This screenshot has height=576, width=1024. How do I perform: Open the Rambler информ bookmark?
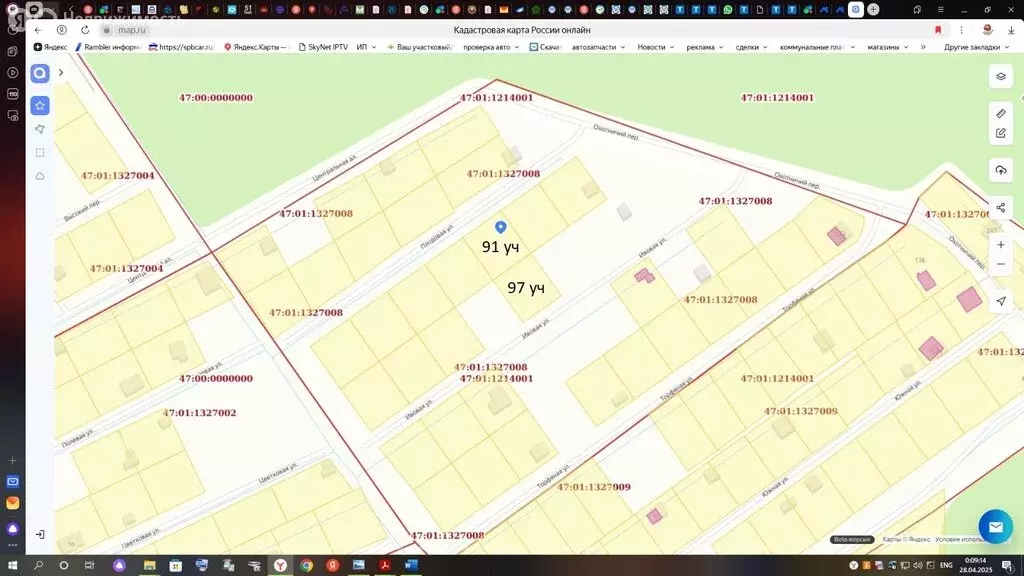[108, 47]
